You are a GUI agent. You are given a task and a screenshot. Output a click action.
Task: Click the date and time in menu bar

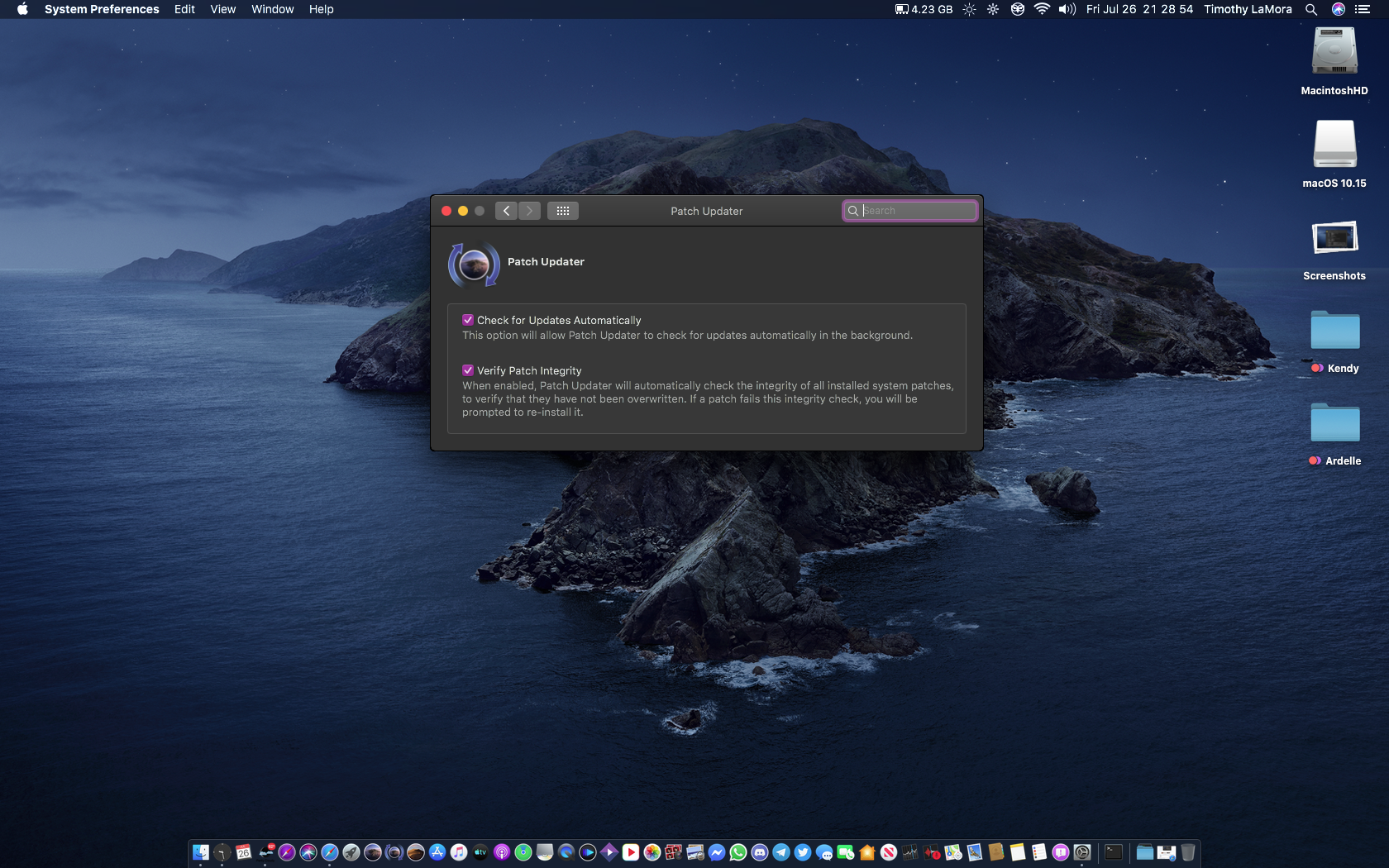click(x=1139, y=9)
